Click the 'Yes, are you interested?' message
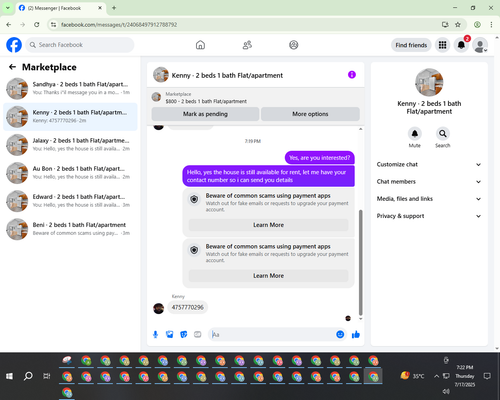Image resolution: width=500 pixels, height=400 pixels. pyautogui.click(x=320, y=158)
